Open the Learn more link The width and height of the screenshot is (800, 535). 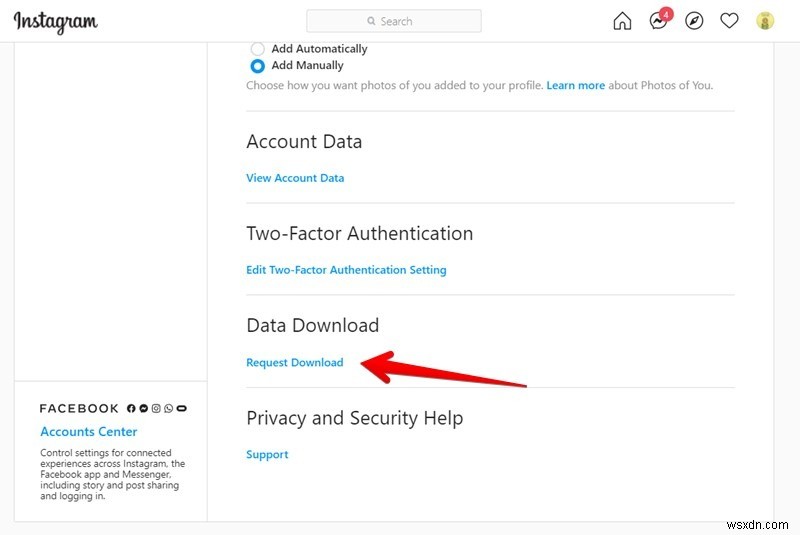(x=575, y=86)
